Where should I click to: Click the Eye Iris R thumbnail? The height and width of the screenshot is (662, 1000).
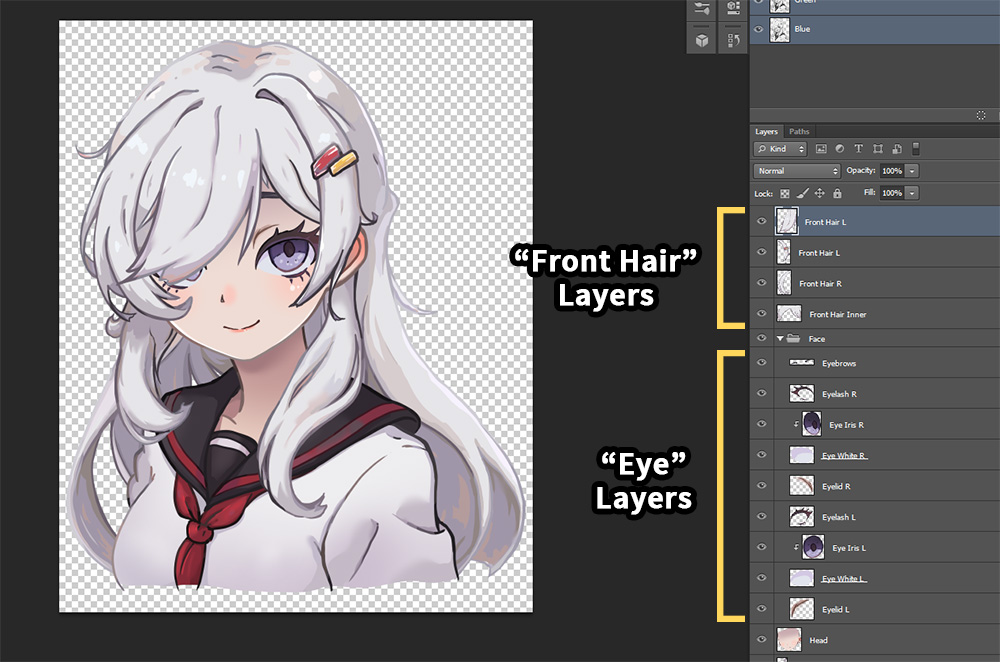pos(812,423)
